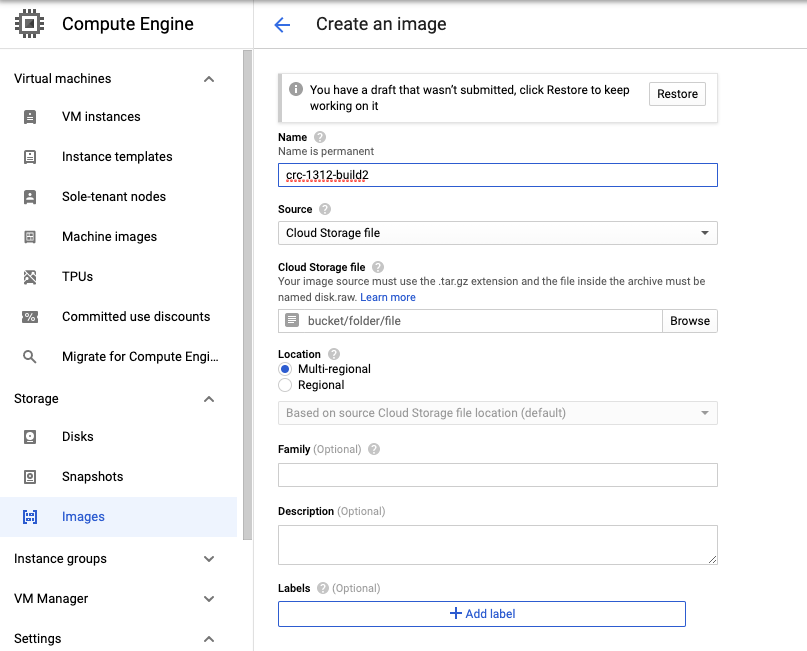Select the Multi-regional location option
The height and width of the screenshot is (651, 807).
(285, 369)
